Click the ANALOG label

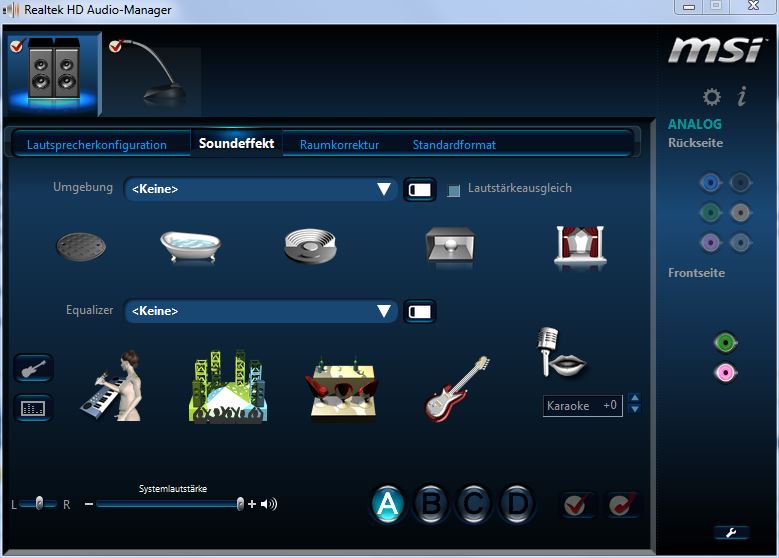[695, 124]
